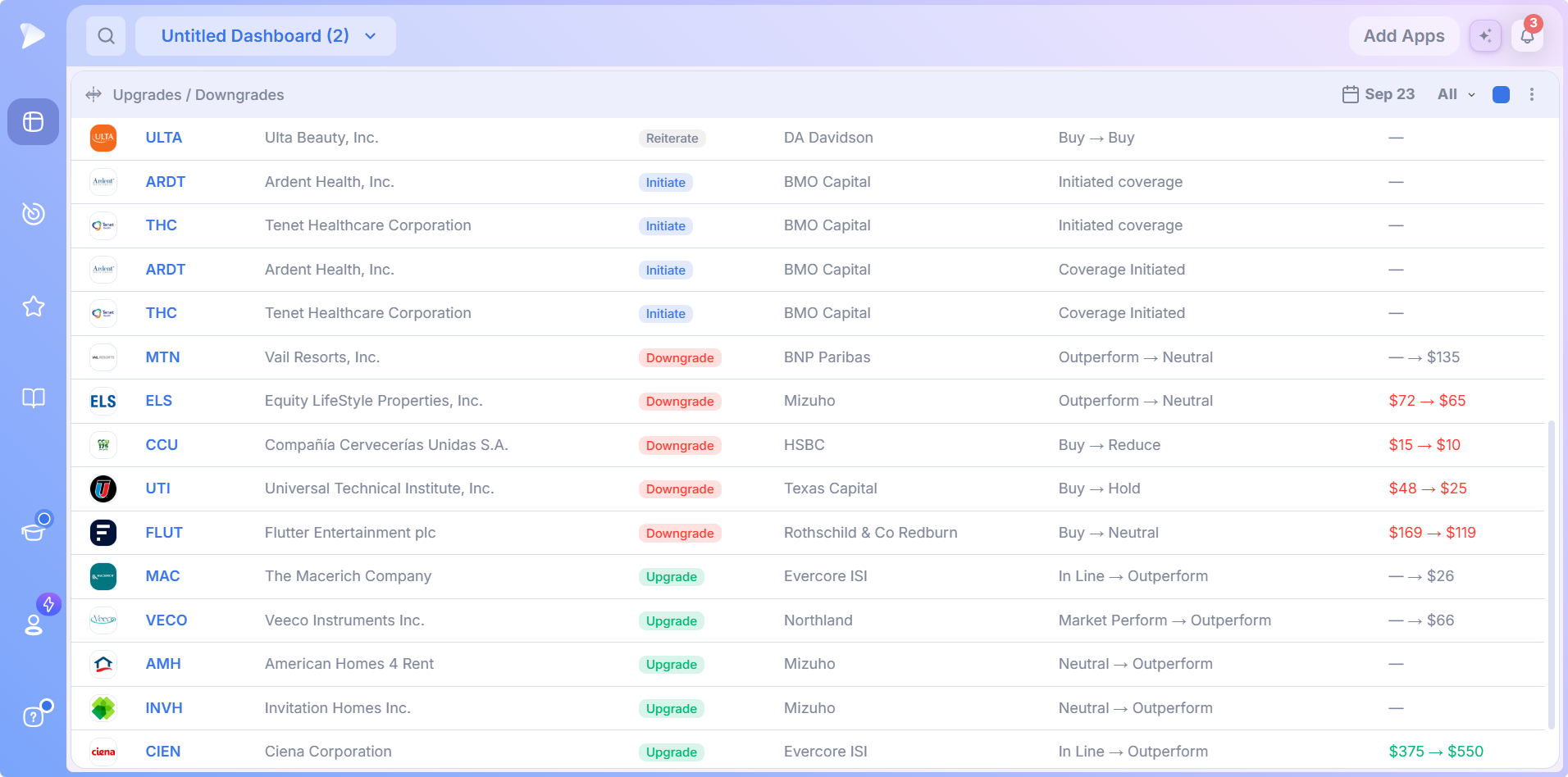Viewport: 1568px width, 777px height.
Task: Open the radar scanner sidebar icon
Action: pos(33,213)
